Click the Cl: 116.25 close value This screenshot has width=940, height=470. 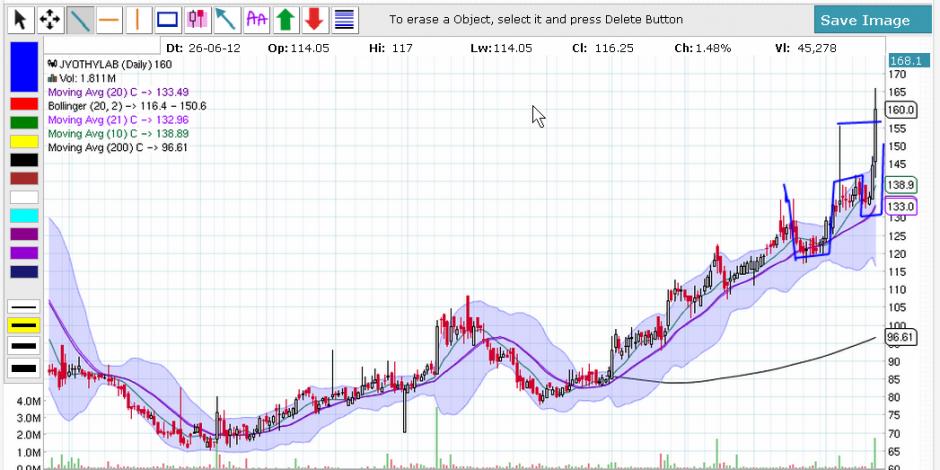click(602, 49)
